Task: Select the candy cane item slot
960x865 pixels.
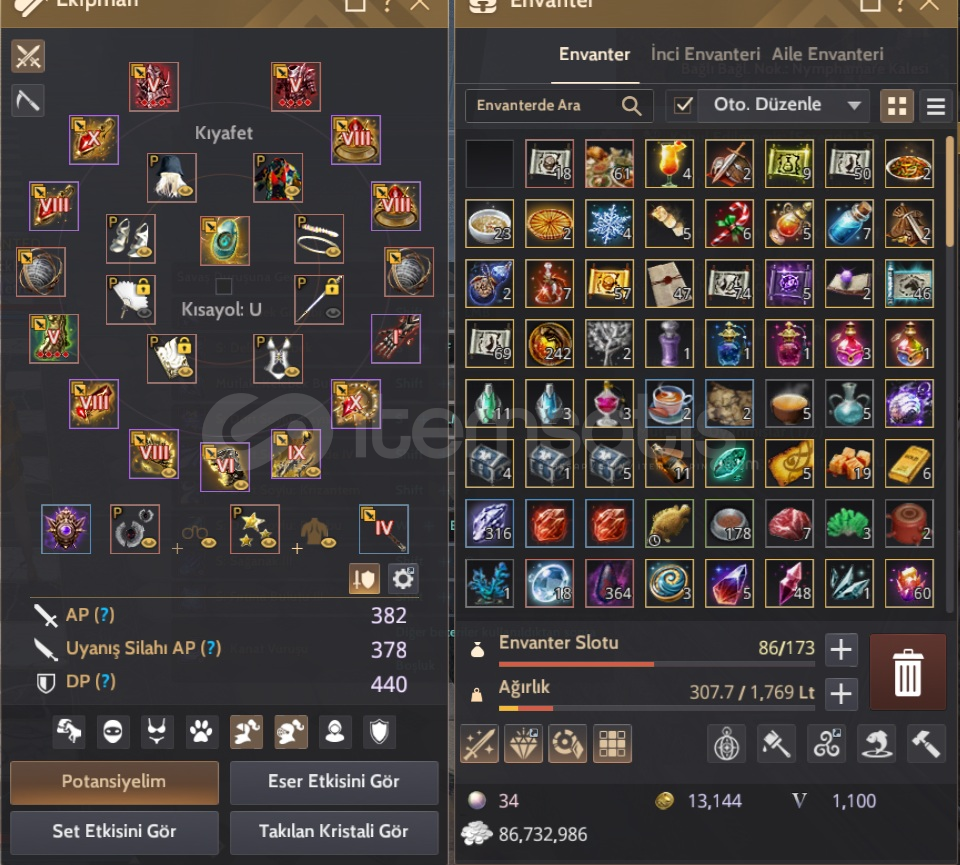Action: click(x=729, y=223)
